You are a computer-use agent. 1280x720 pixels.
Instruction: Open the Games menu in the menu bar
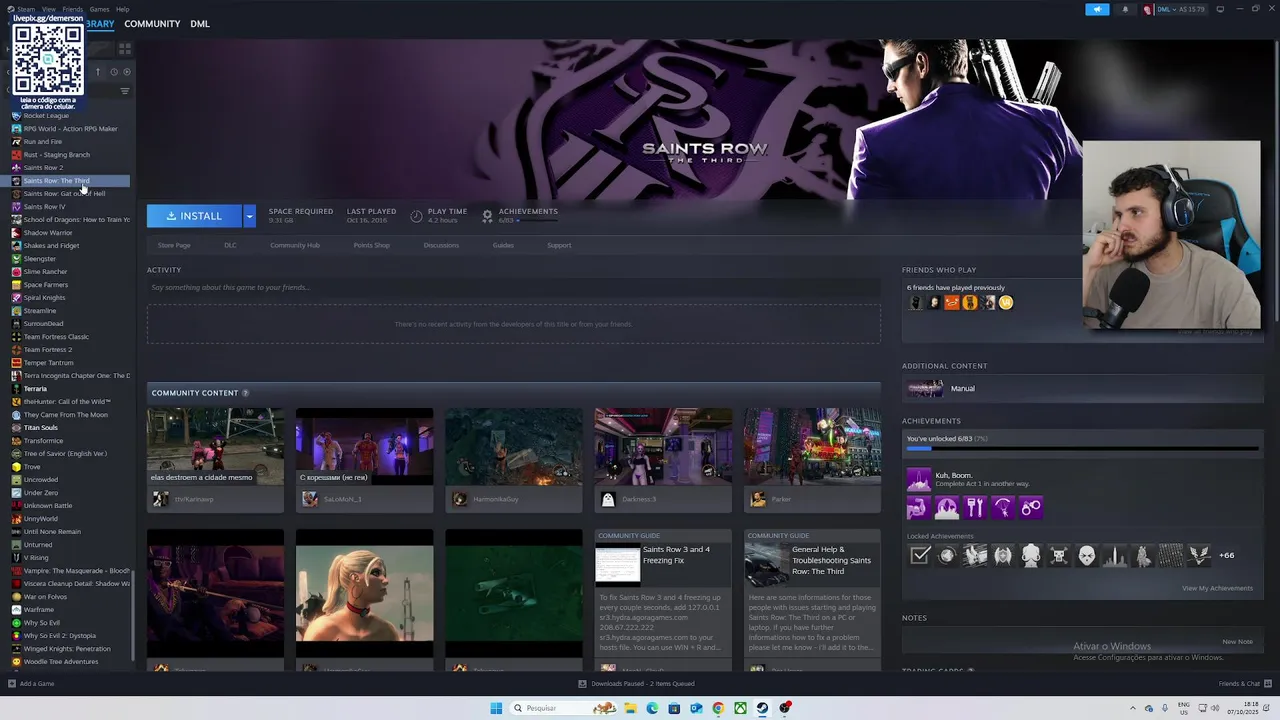(x=99, y=9)
